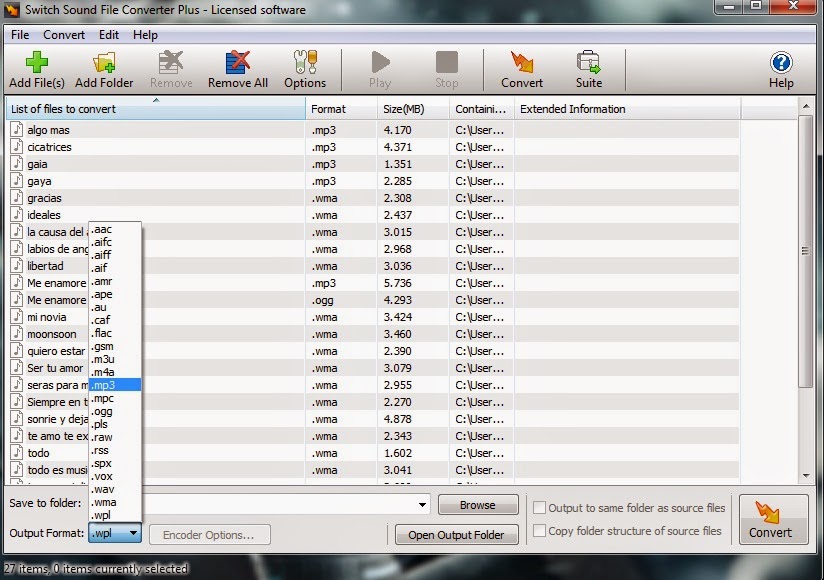Open the Suite toolbox icon

coord(589,63)
